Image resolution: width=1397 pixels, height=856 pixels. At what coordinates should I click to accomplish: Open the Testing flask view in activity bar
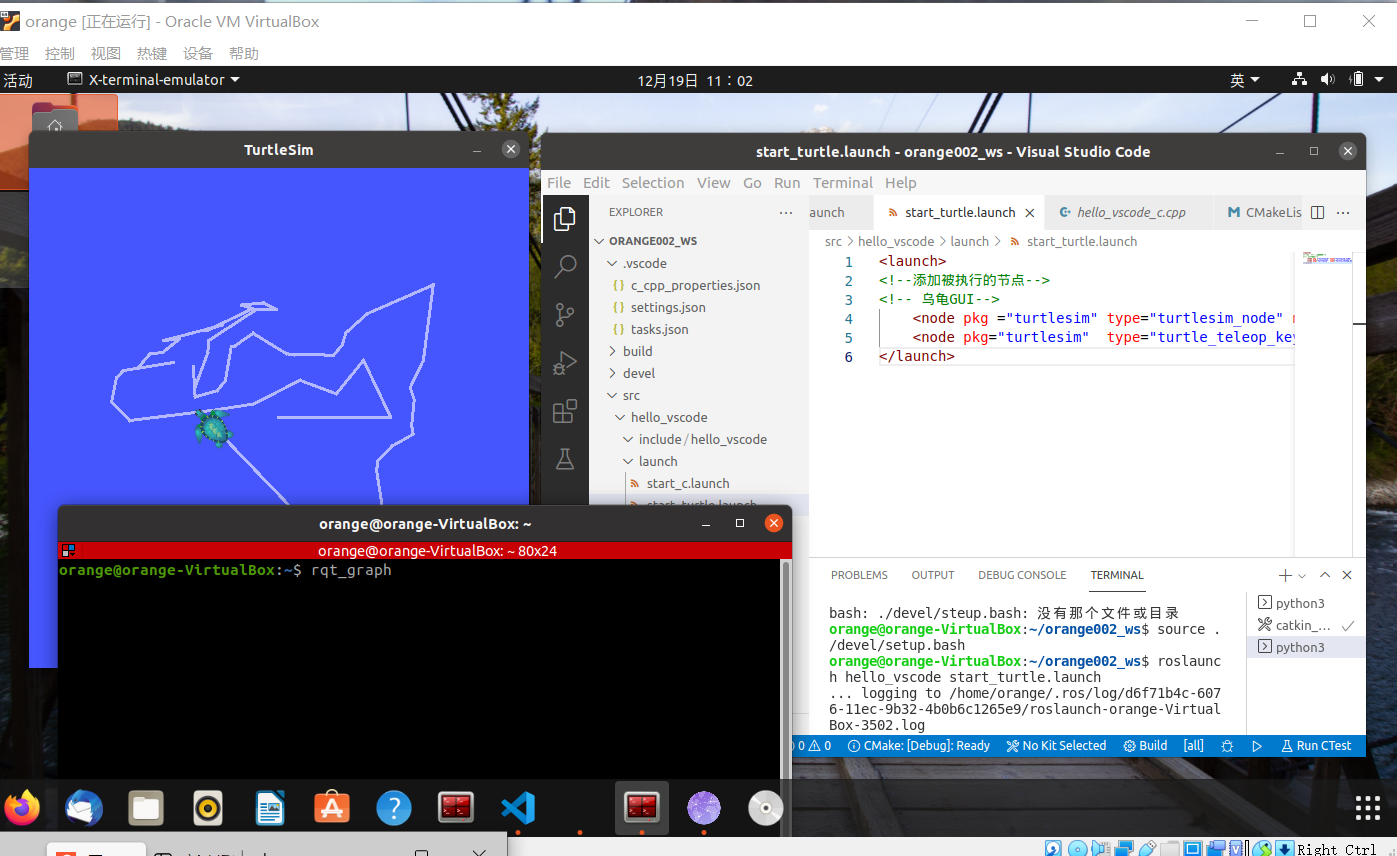[566, 459]
